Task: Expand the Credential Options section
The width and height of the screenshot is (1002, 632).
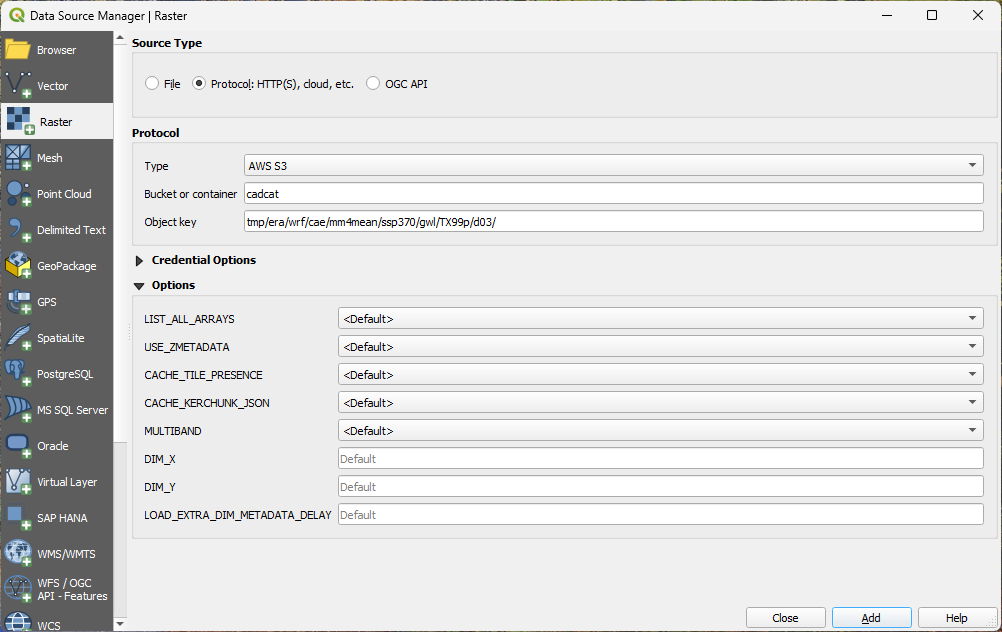Action: [x=140, y=260]
